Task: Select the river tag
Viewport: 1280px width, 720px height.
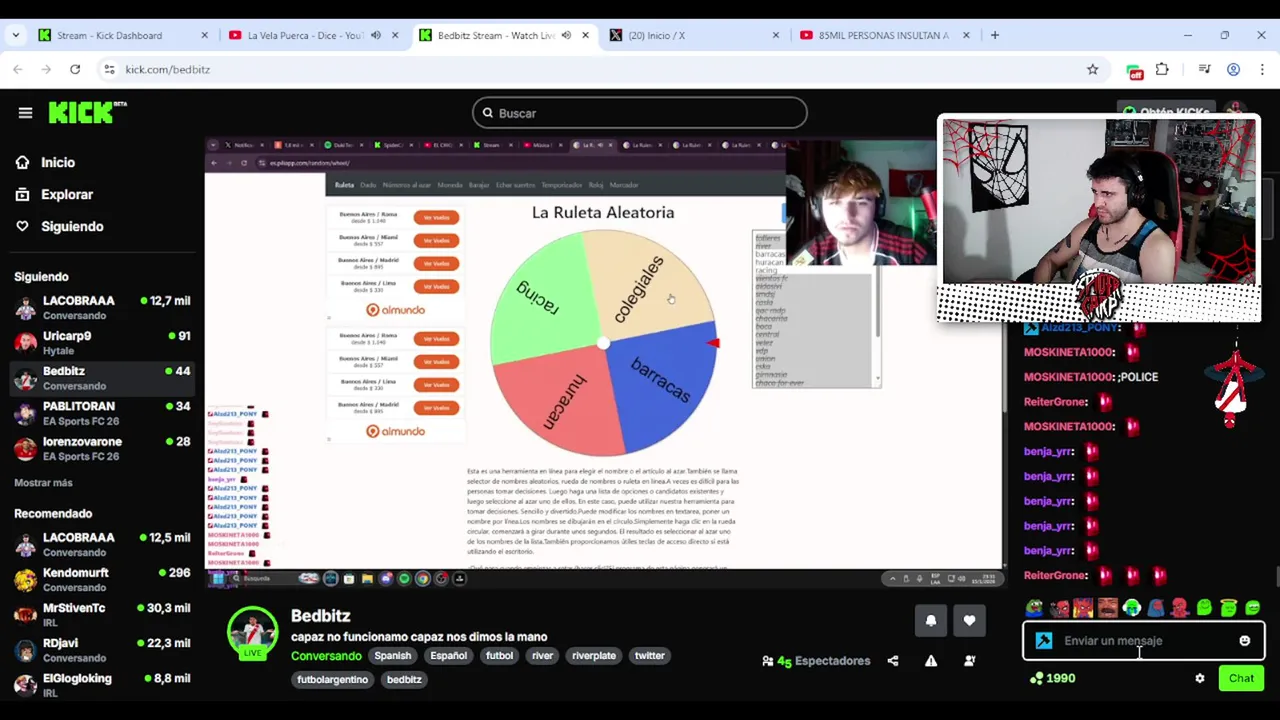Action: pyautogui.click(x=542, y=656)
